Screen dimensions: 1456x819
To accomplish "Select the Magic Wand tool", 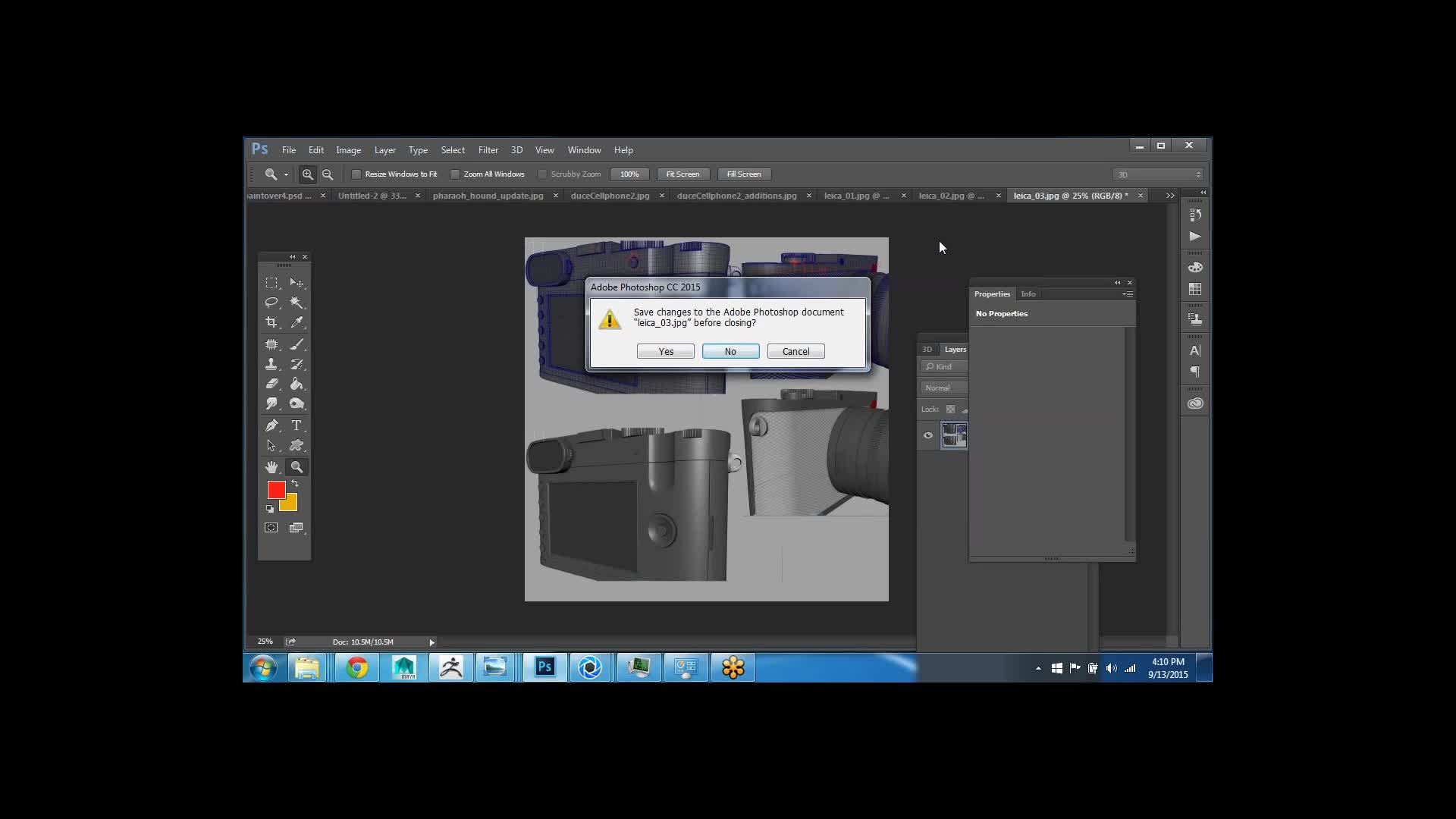I will click(297, 303).
